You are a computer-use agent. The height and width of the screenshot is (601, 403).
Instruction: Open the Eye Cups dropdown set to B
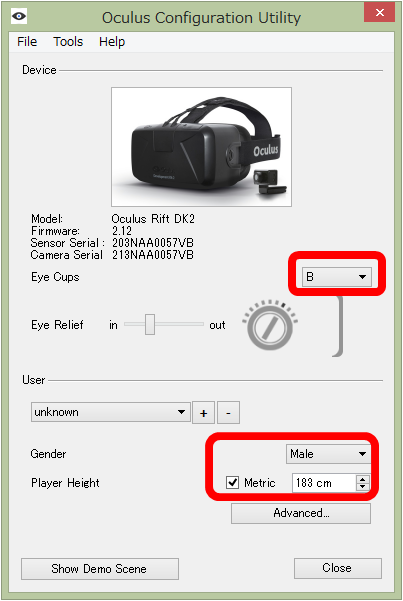click(336, 276)
